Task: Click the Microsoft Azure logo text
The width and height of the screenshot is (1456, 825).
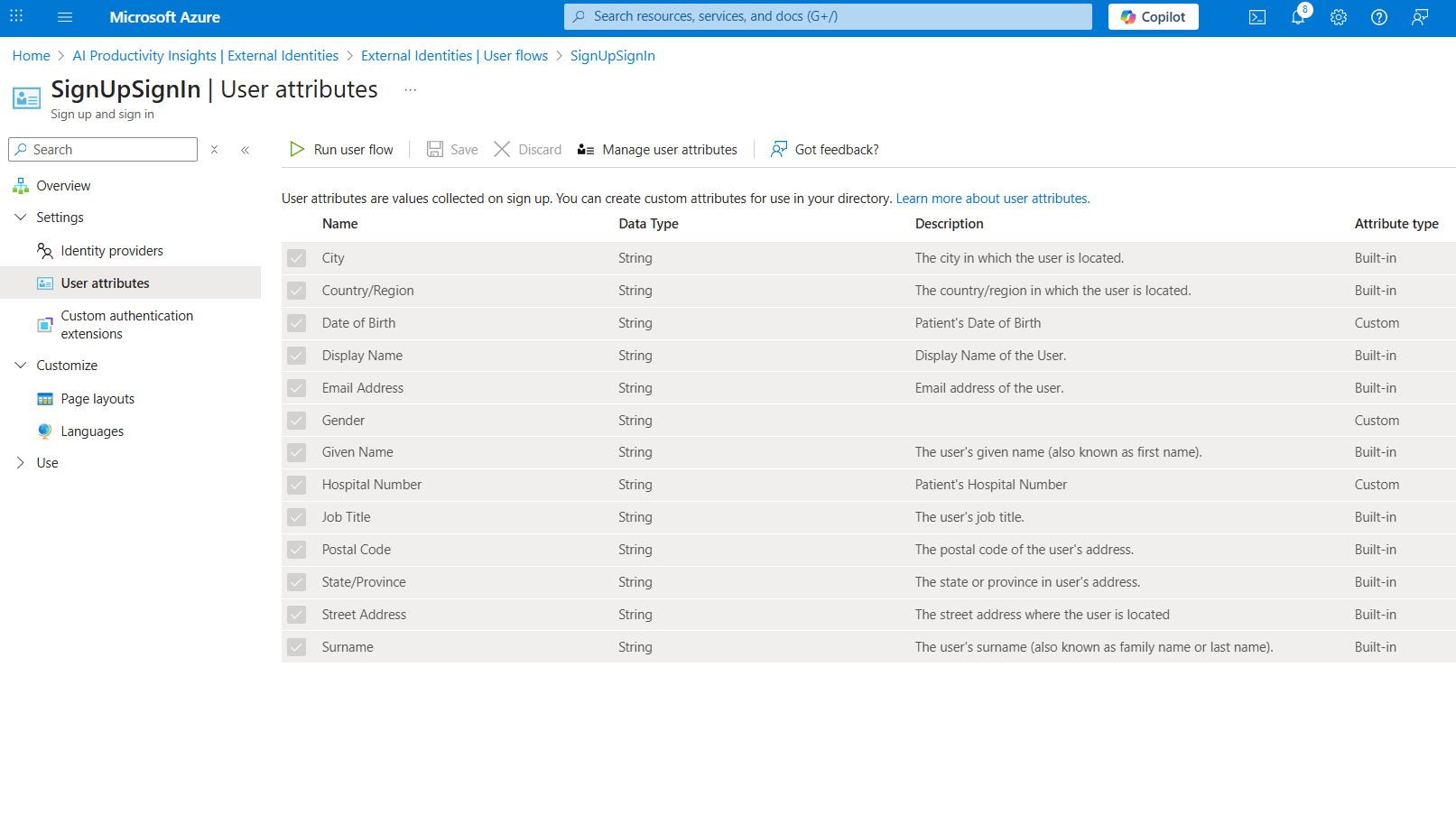Action: coord(165,17)
